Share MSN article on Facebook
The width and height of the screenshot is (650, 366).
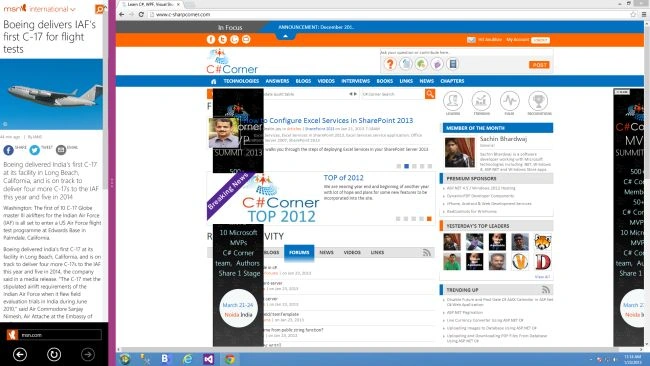(x=8, y=150)
